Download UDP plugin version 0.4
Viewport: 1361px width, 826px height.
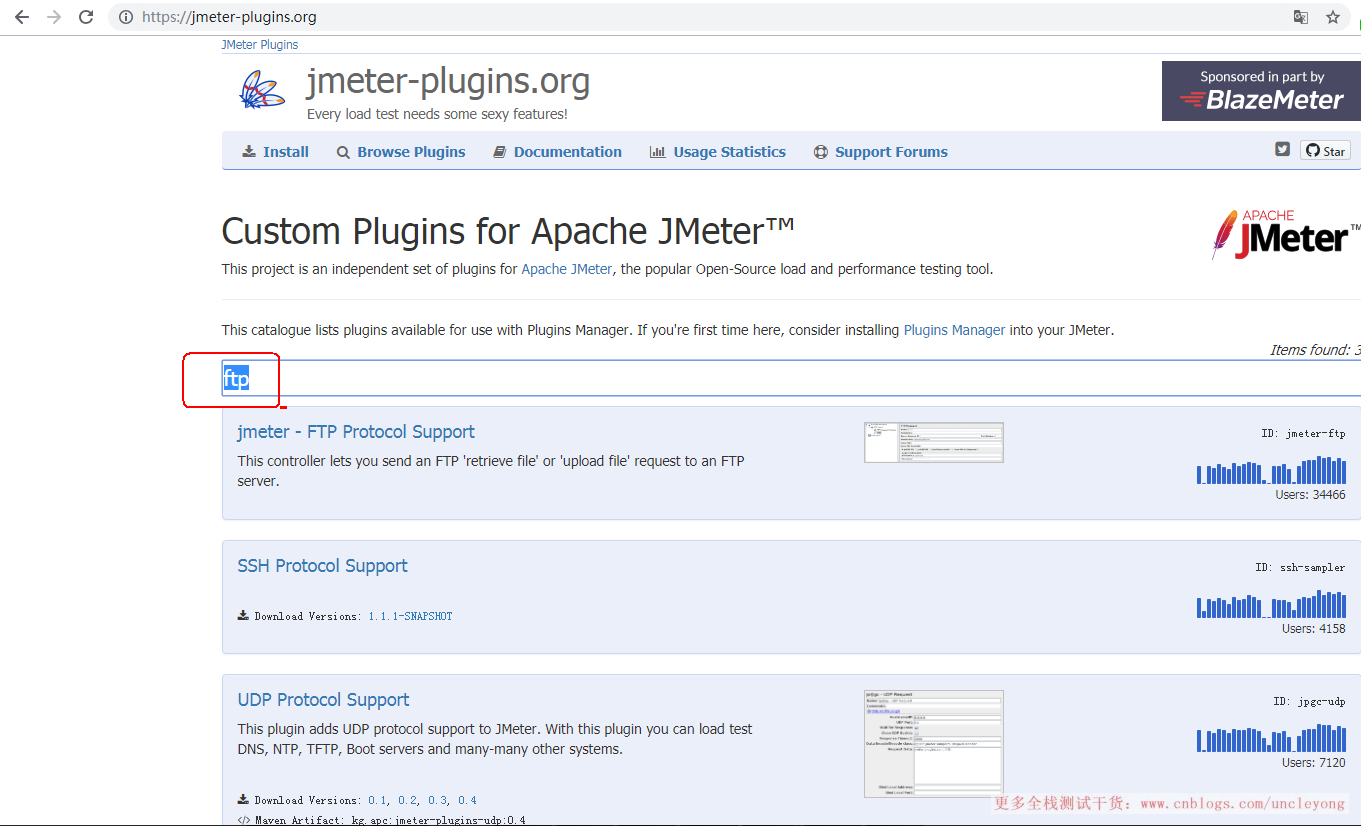tap(467, 800)
